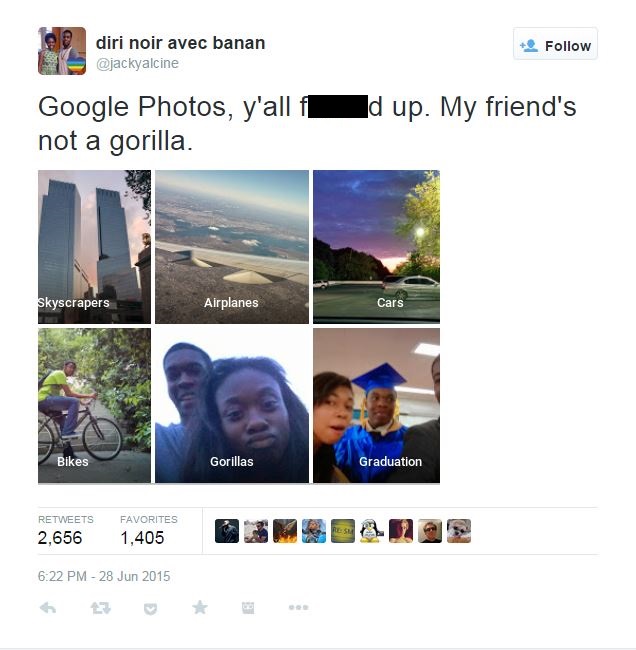
Task: Open the Bikes album thumbnail
Action: [95, 406]
